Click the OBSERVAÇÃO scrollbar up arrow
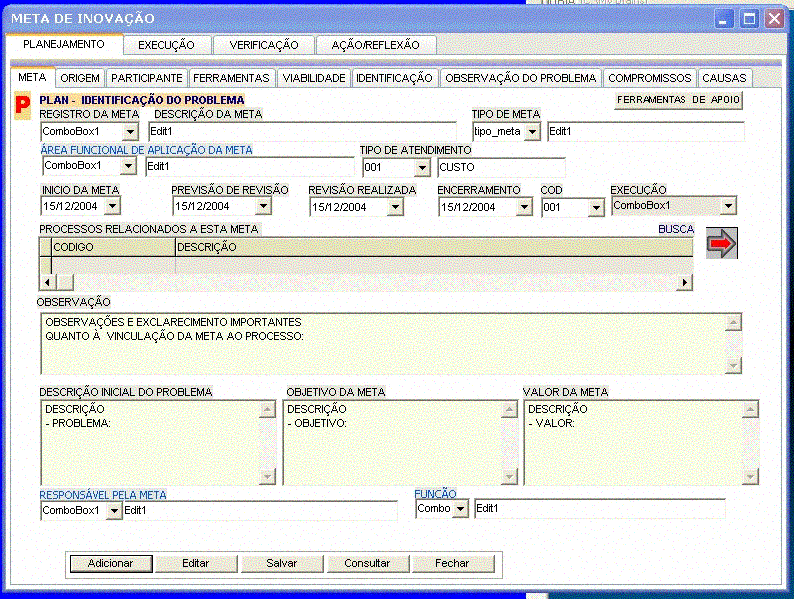 [x=733, y=323]
